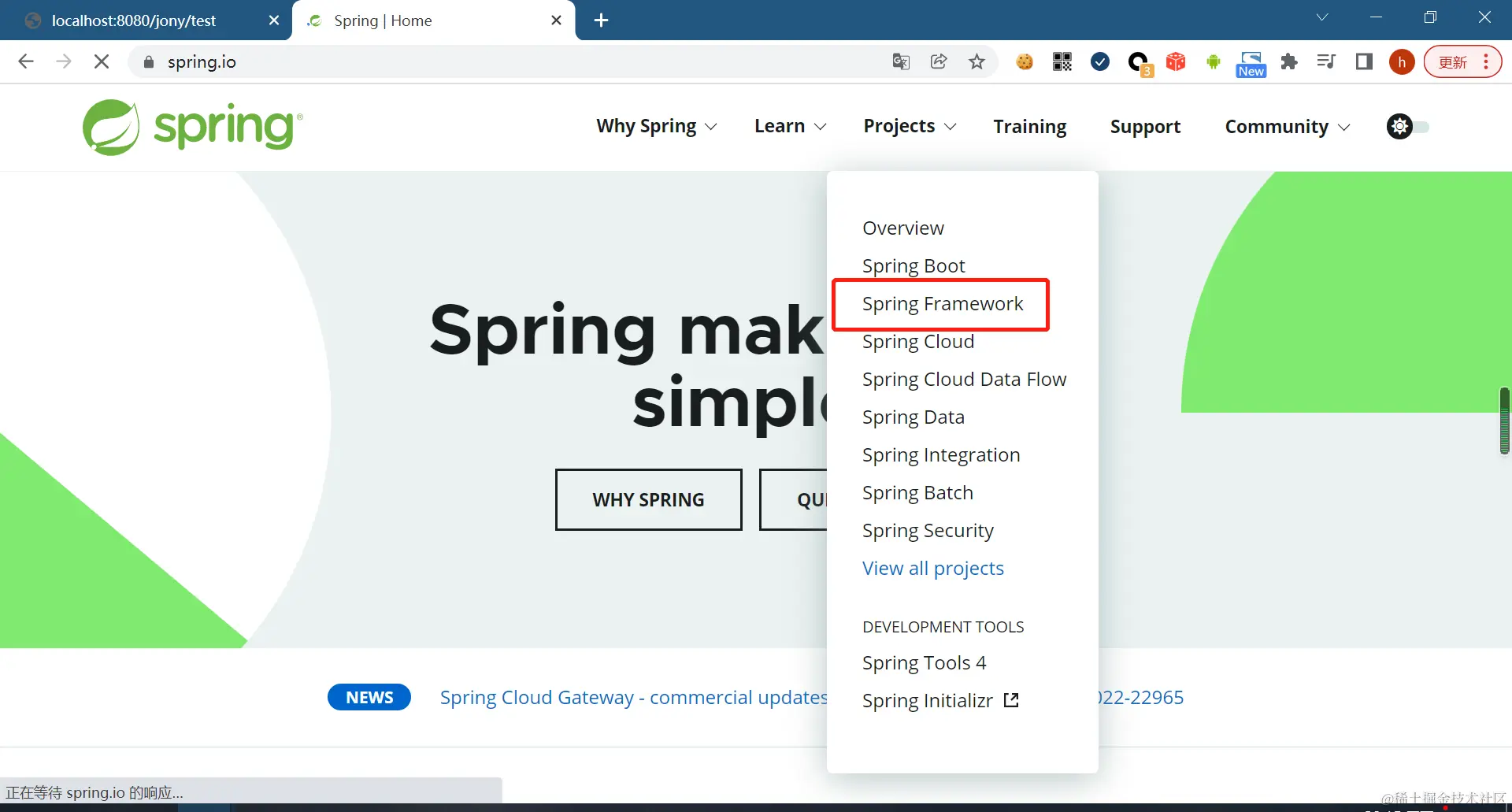This screenshot has width=1512, height=812.
Task: Click the 更新 browser update button
Action: [1462, 61]
